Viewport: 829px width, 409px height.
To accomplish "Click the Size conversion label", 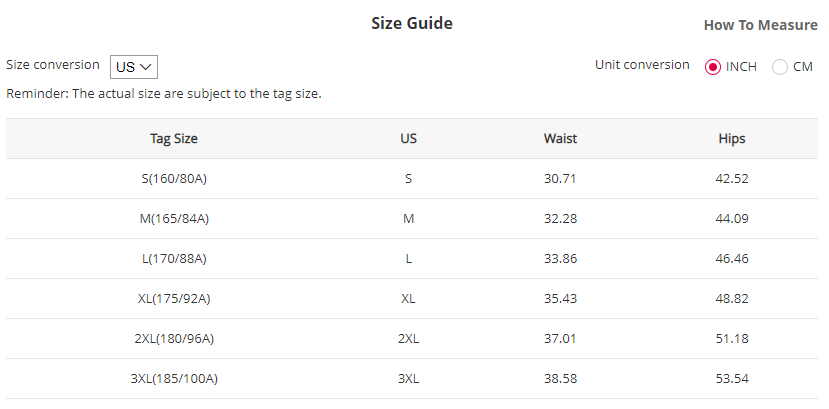I will click(53, 65).
